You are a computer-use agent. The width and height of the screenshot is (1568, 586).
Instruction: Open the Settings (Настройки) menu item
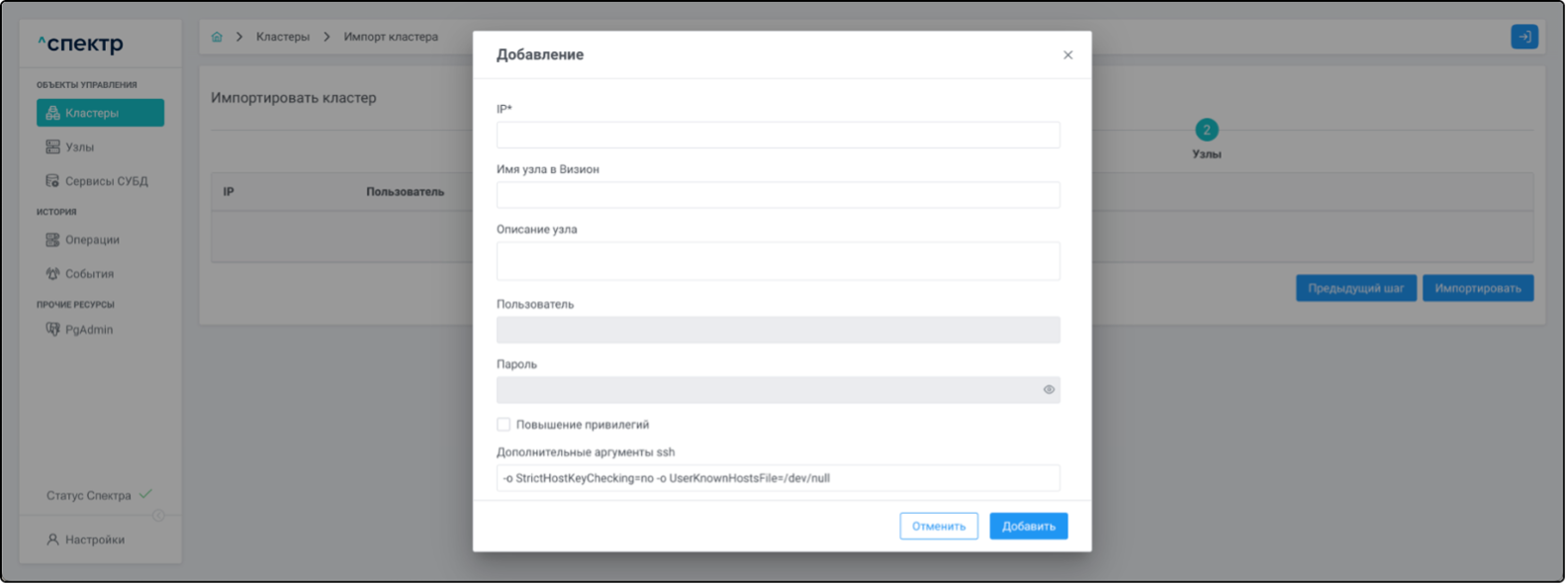tap(94, 540)
